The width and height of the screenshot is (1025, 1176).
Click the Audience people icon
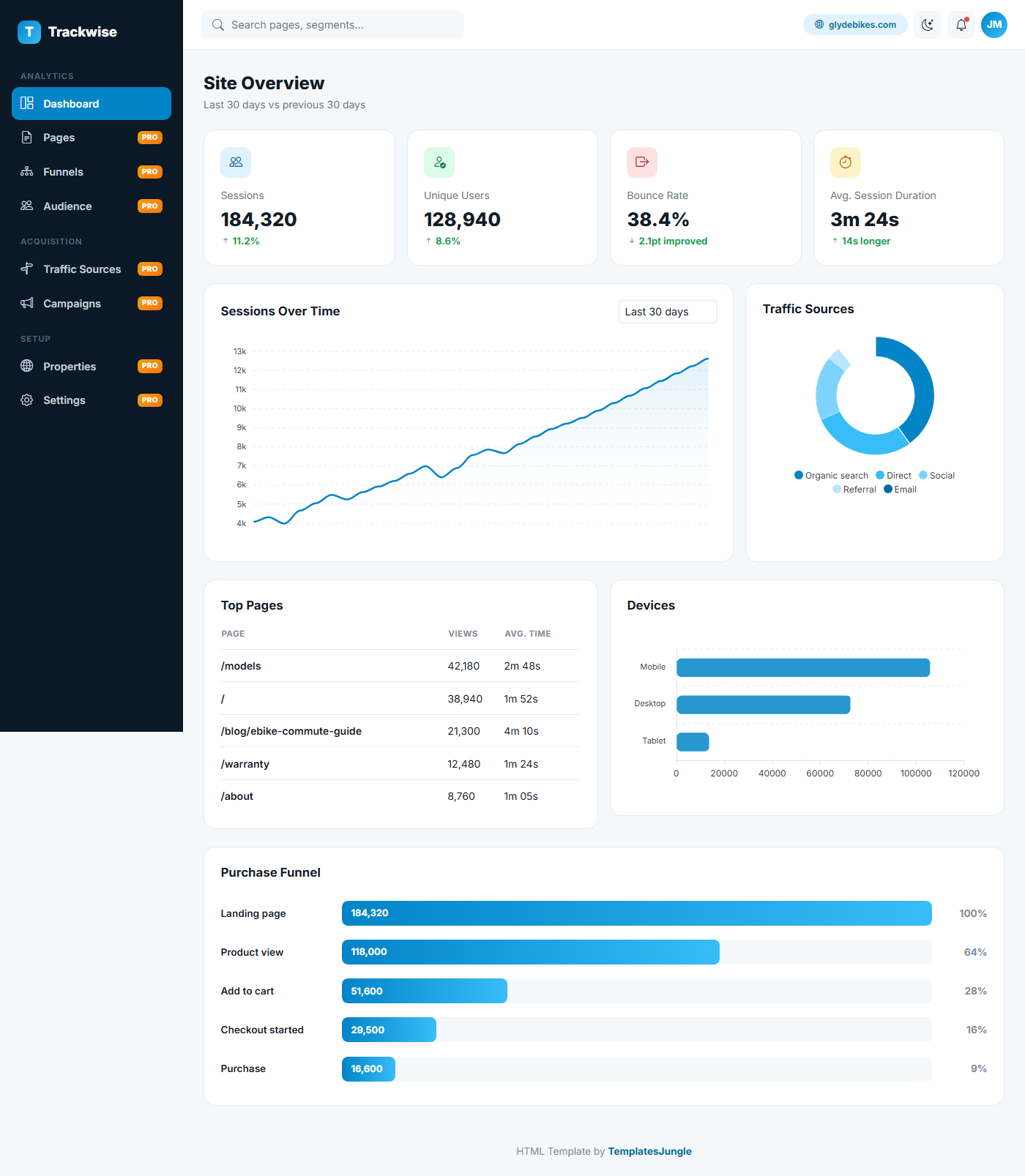coord(27,206)
